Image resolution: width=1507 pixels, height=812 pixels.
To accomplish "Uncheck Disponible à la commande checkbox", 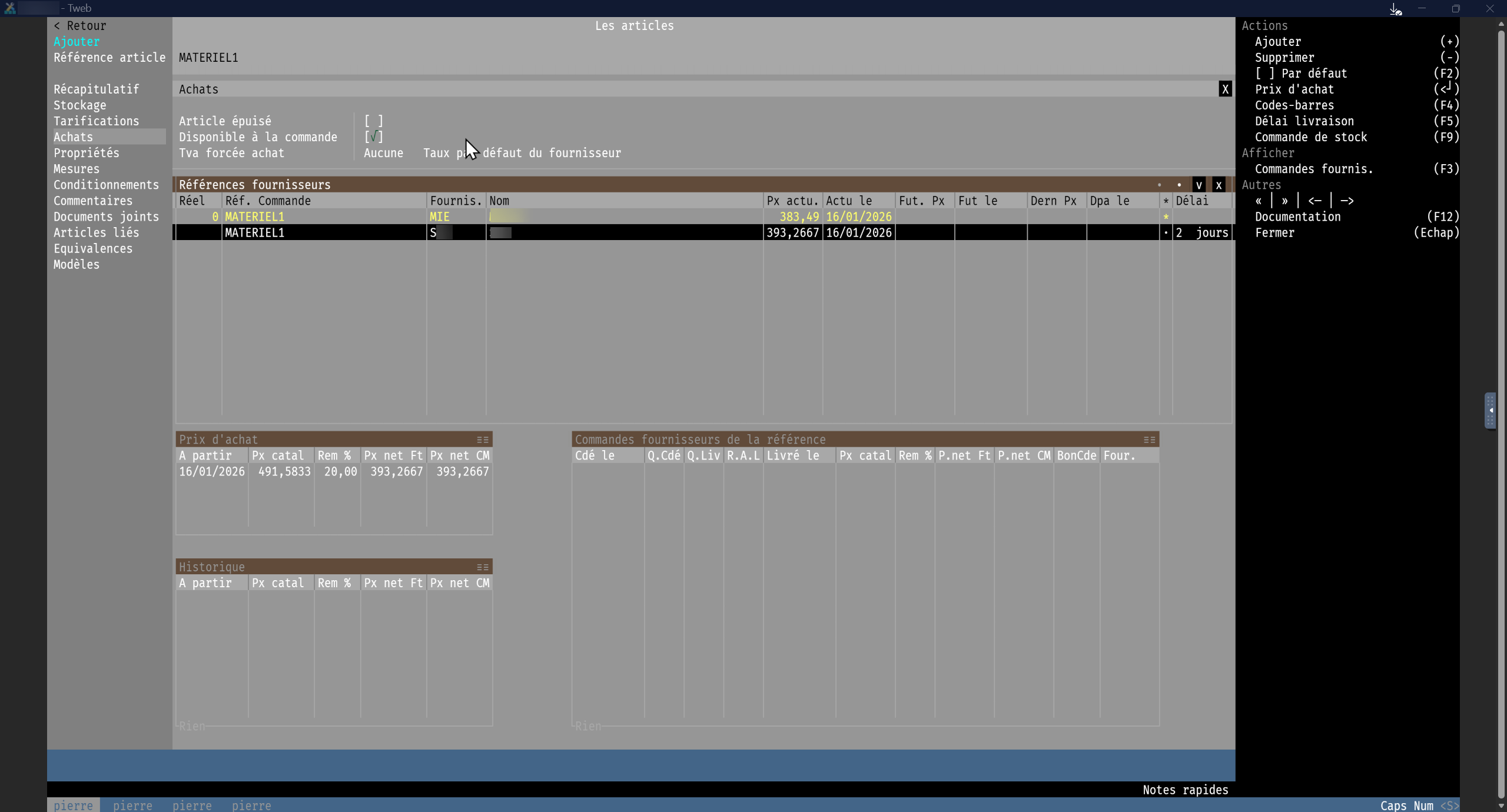I will (x=373, y=137).
